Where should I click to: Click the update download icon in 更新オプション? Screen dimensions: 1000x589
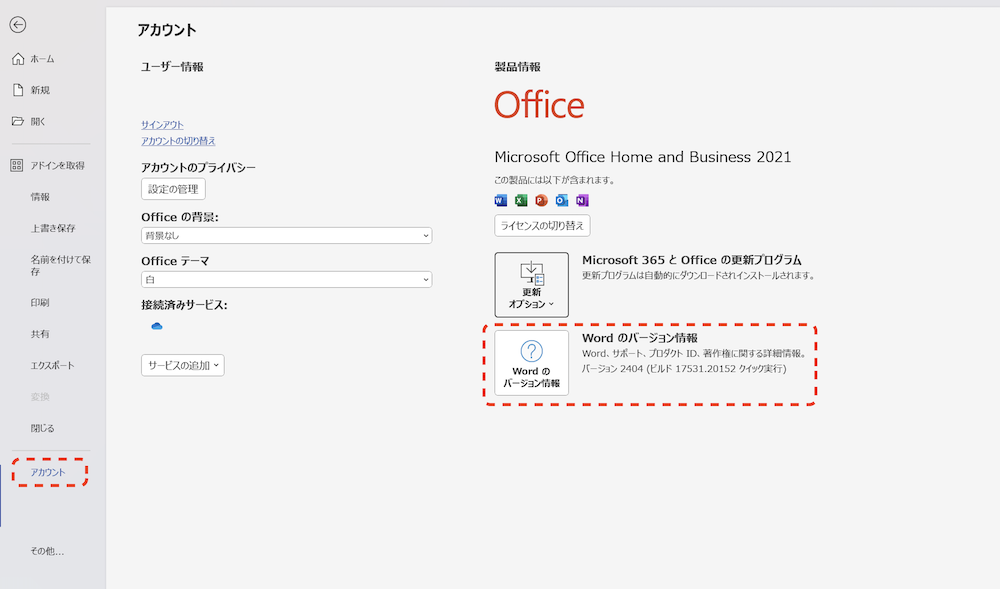coord(532,273)
